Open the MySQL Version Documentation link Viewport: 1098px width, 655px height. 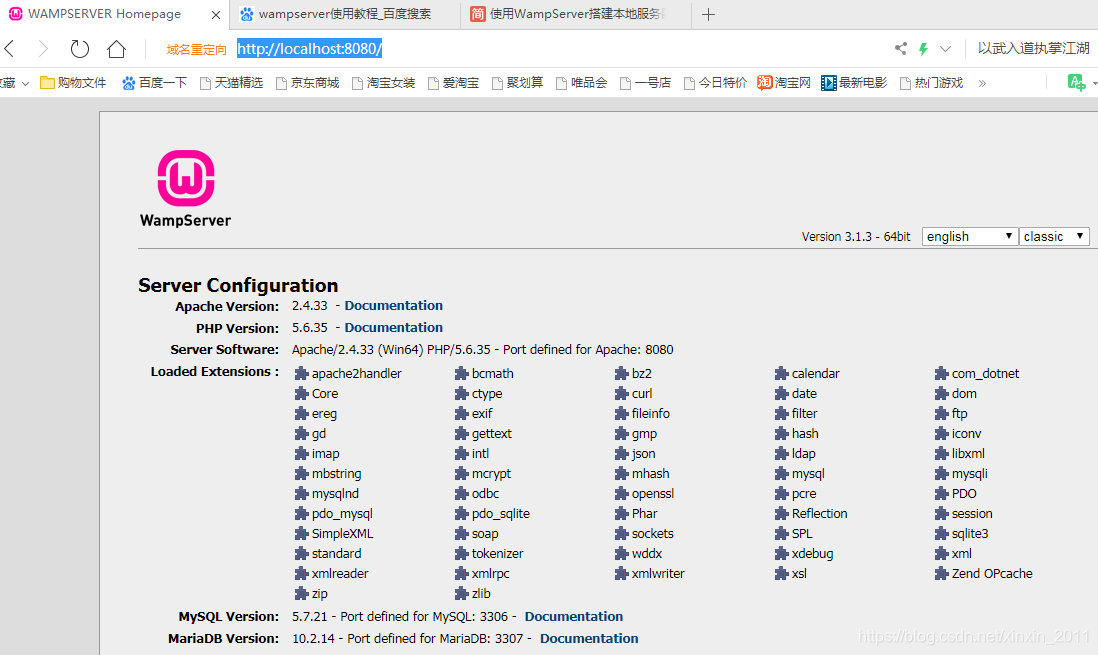[x=574, y=616]
